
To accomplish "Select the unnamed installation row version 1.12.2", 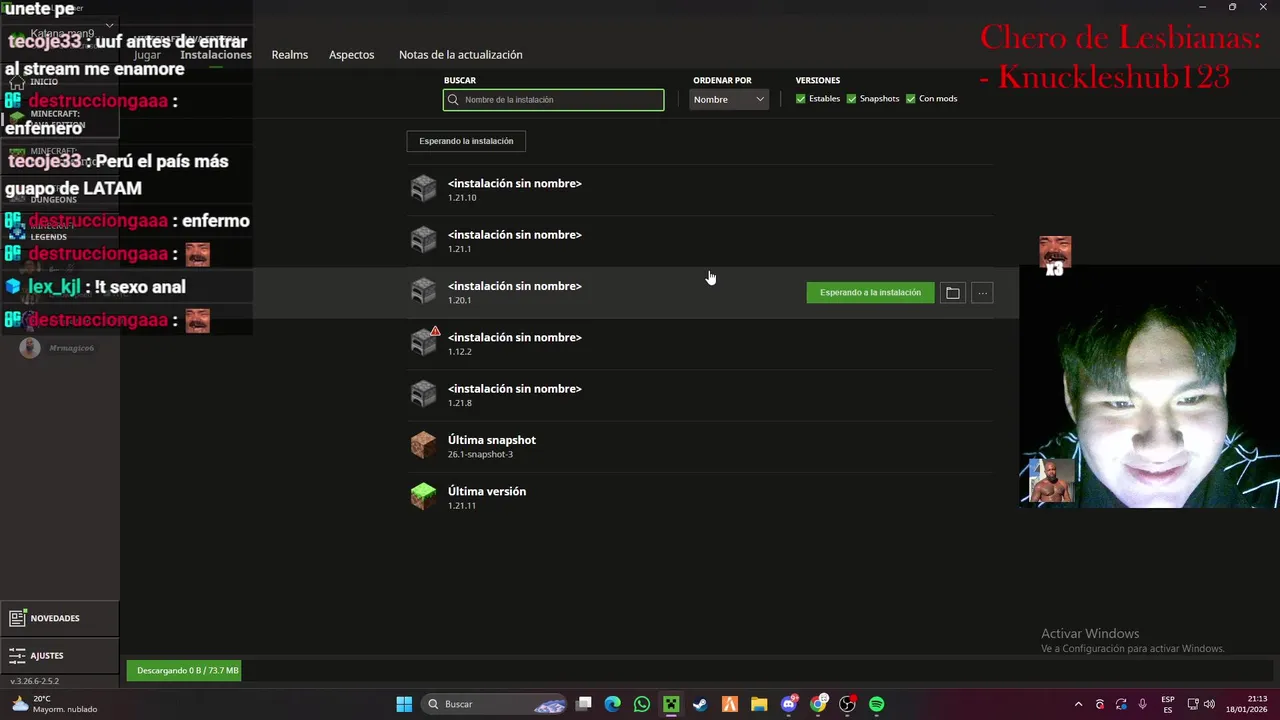I will [700, 344].
